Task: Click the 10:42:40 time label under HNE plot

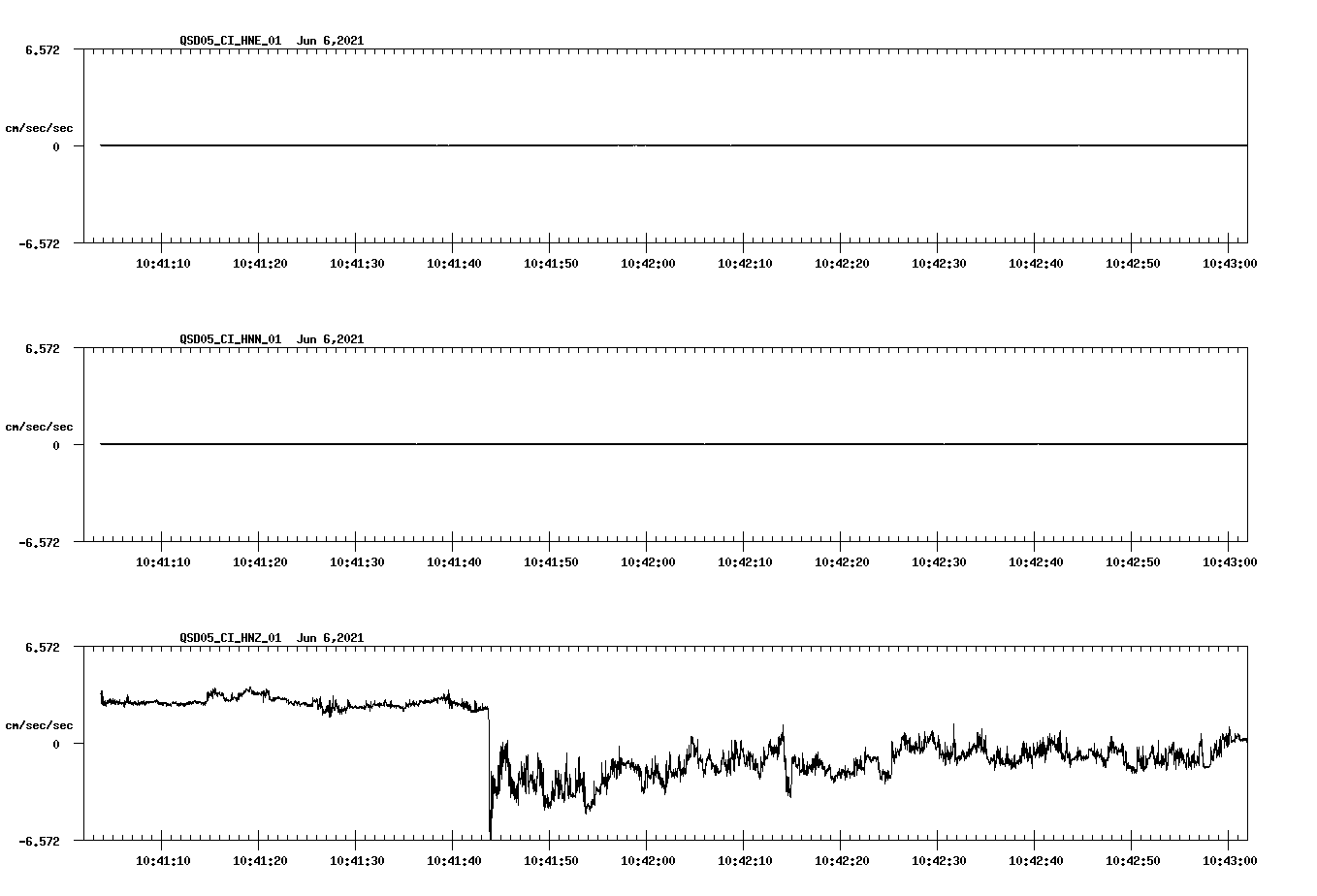Action: coord(1036,264)
